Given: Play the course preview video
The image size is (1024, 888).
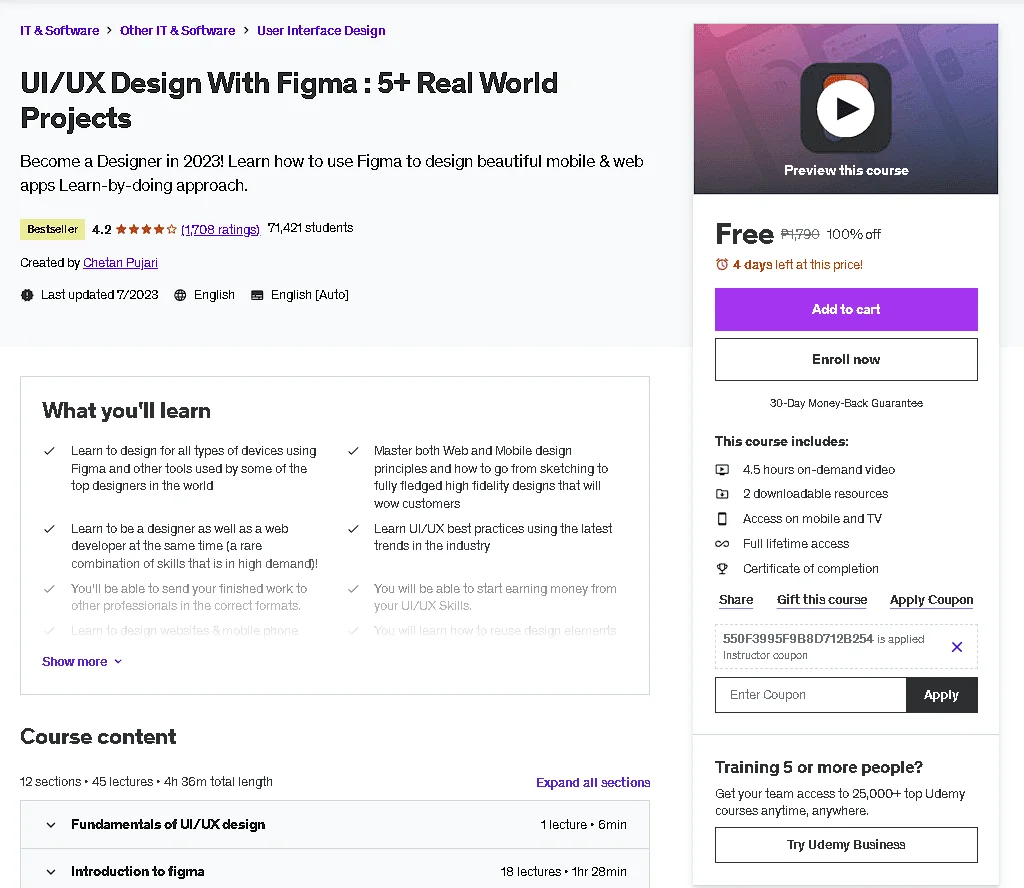Looking at the screenshot, I should coord(846,109).
